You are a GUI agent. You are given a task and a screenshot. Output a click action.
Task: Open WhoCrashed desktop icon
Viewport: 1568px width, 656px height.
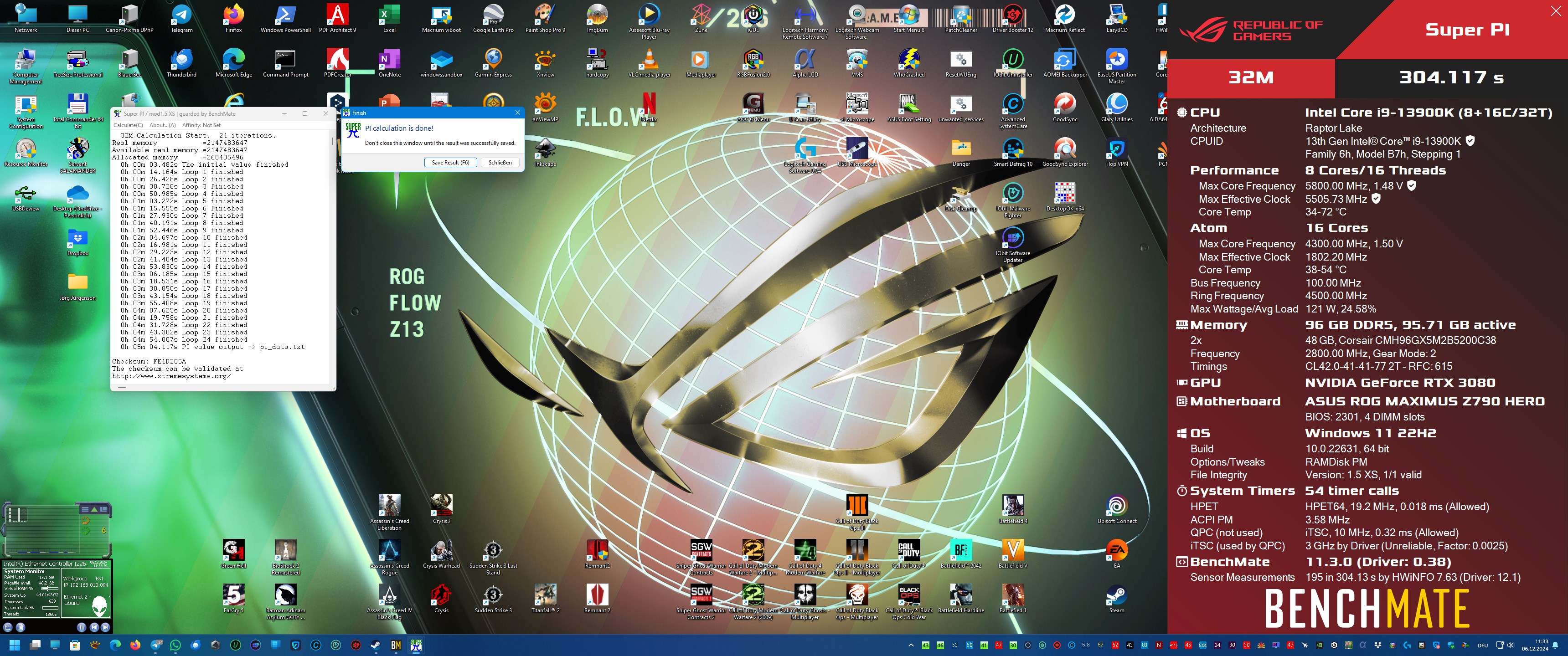coord(909,63)
